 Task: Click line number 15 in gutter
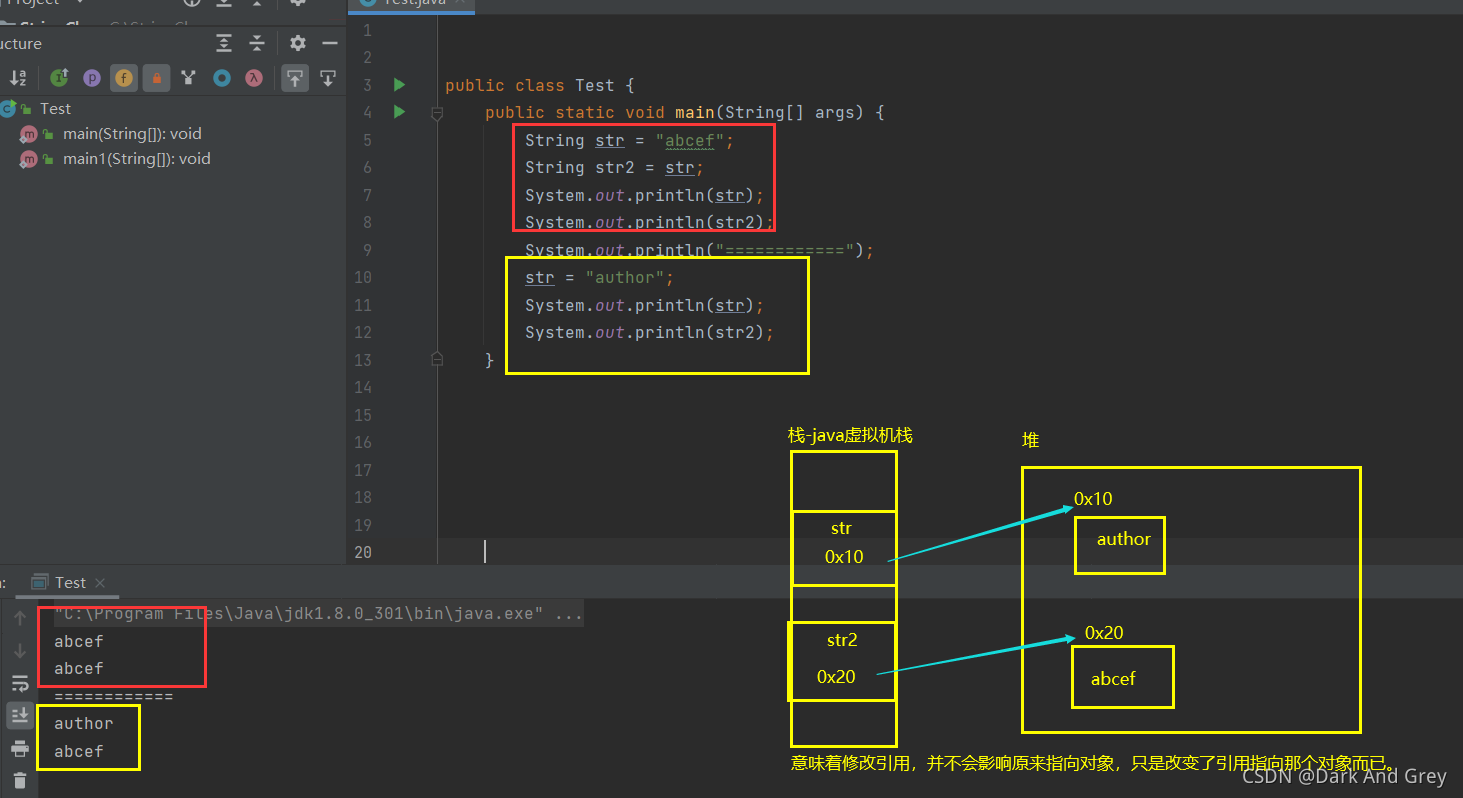point(363,415)
